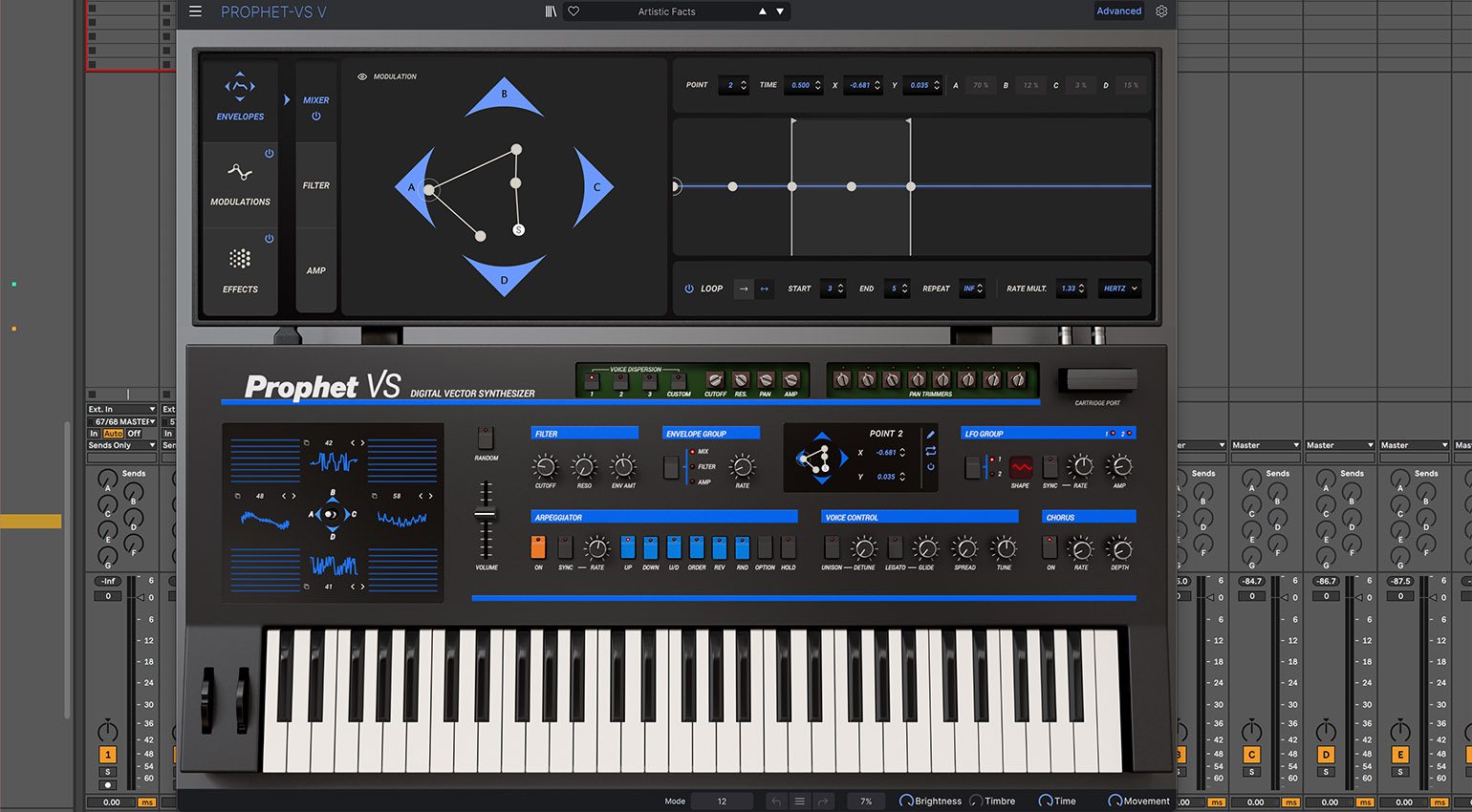The image size is (1472, 812).
Task: Select previous waveform for oscillator A (48)
Action: click(283, 496)
